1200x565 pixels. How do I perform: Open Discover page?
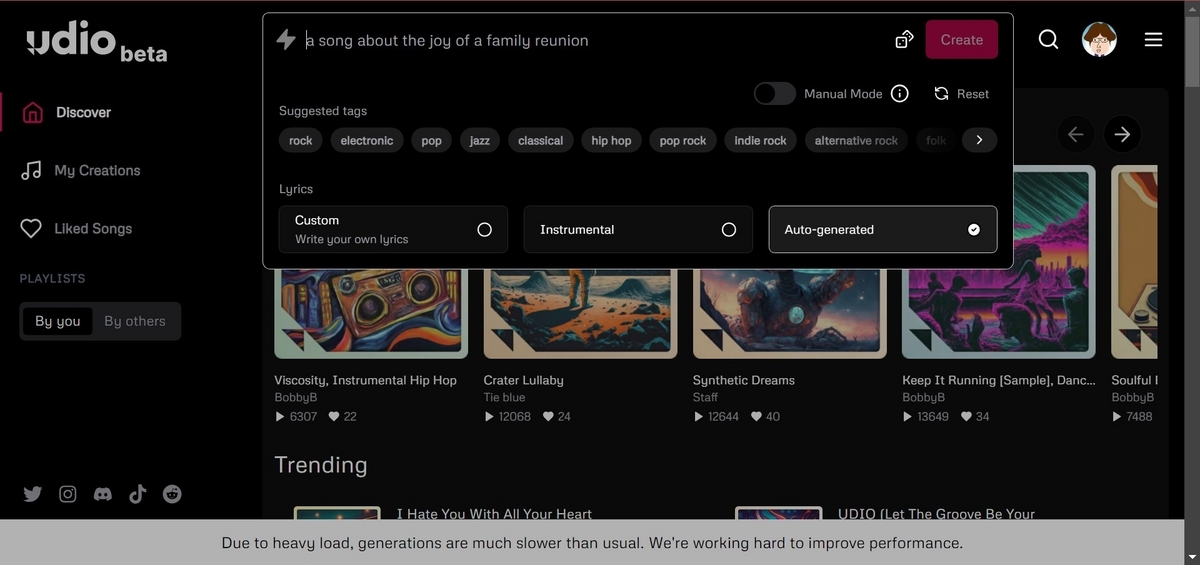click(x=83, y=112)
